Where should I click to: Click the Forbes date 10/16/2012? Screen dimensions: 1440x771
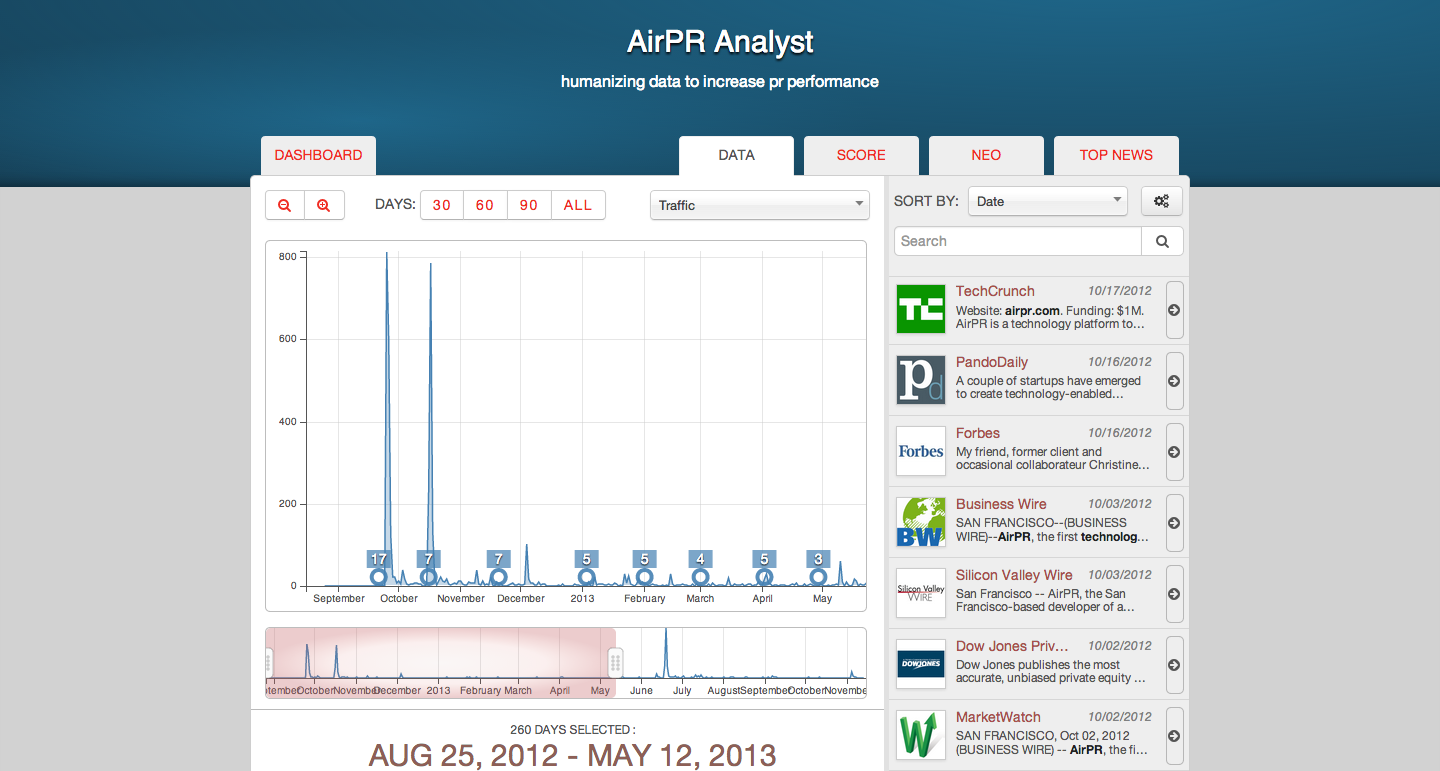point(1120,433)
